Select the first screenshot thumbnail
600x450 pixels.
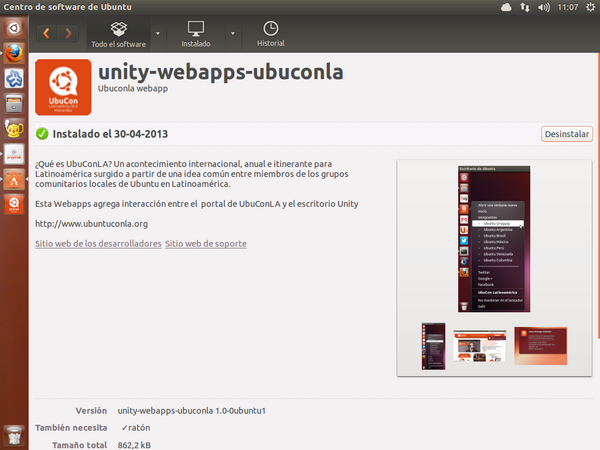tap(434, 346)
